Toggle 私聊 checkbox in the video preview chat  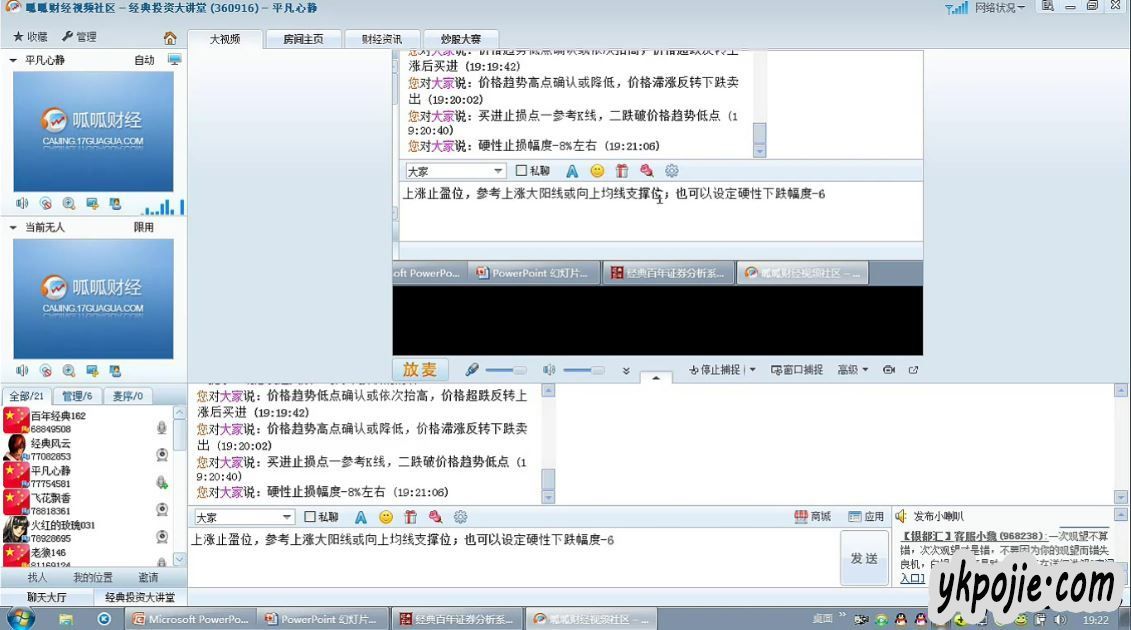coord(521,171)
